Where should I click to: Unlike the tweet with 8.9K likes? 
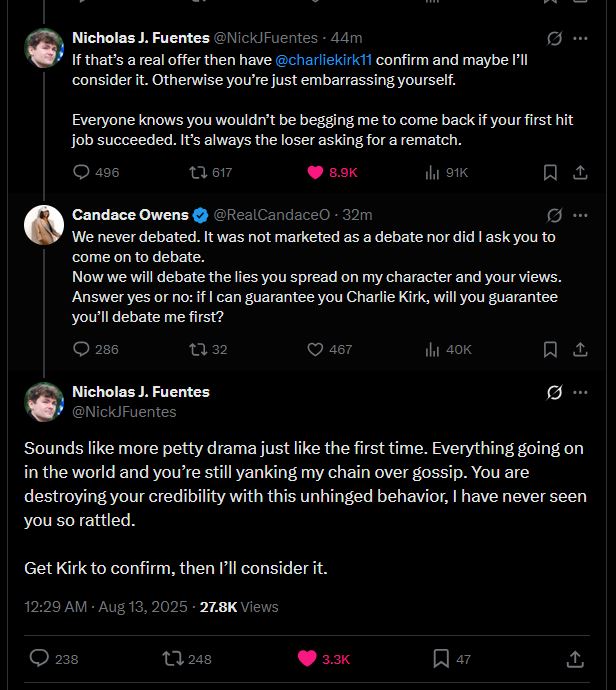[x=316, y=172]
